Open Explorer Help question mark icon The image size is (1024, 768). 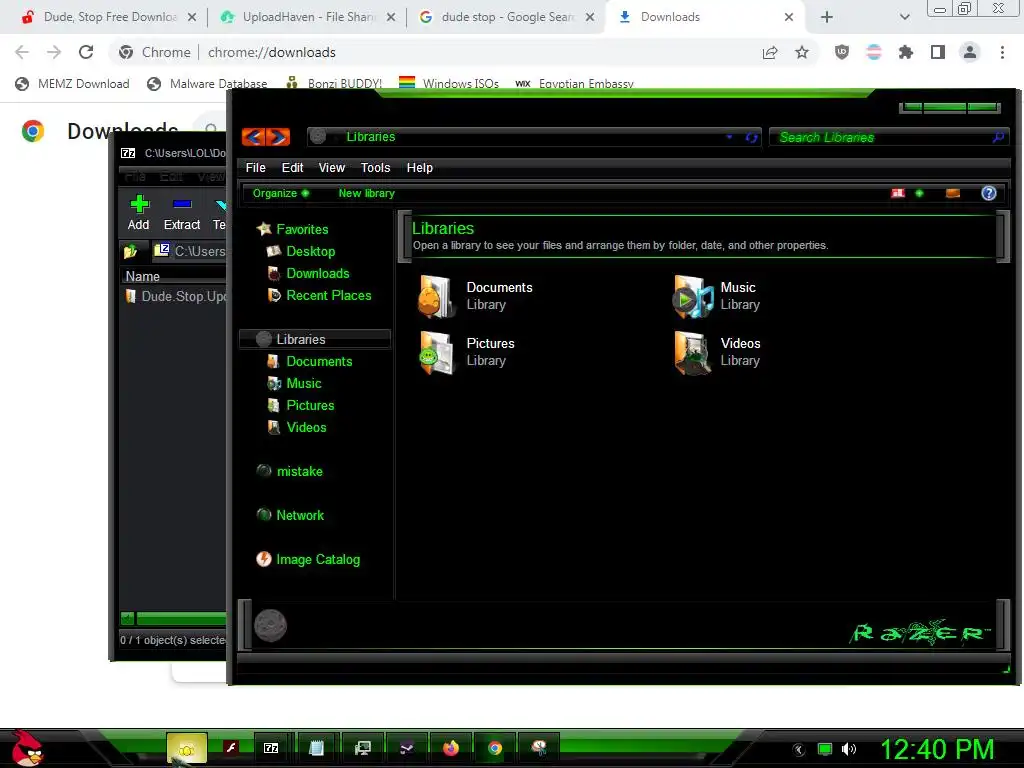tap(989, 193)
